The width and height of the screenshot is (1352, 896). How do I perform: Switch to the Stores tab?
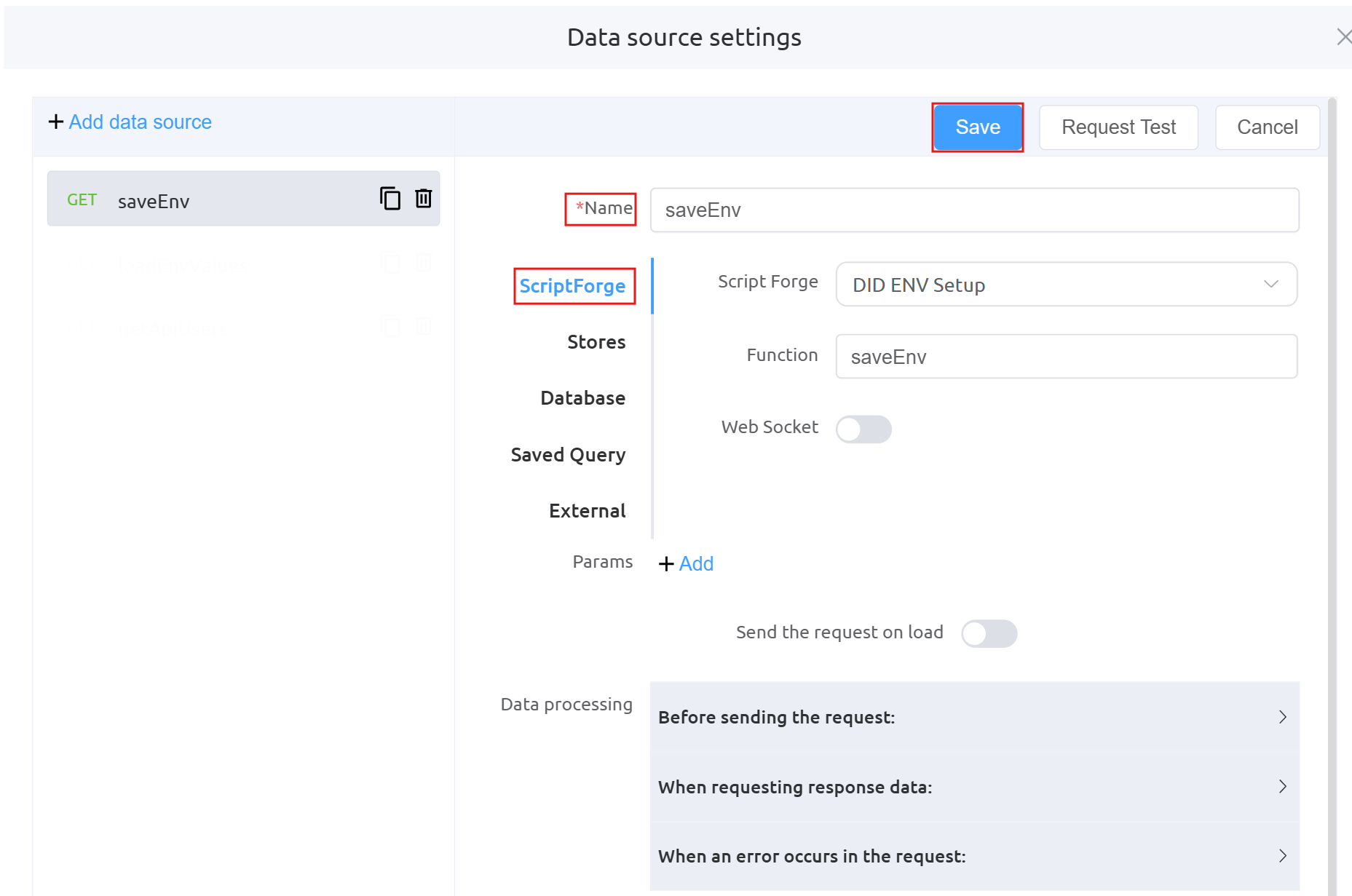[596, 342]
